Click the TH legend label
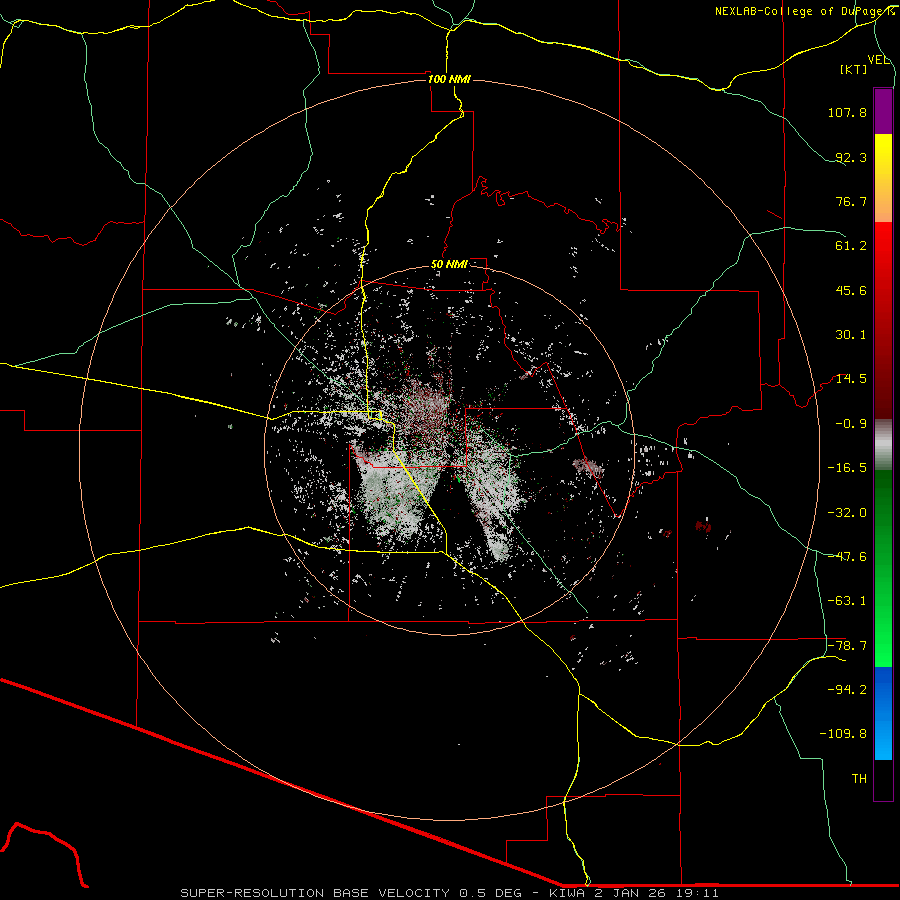900x900 pixels. pos(859,779)
